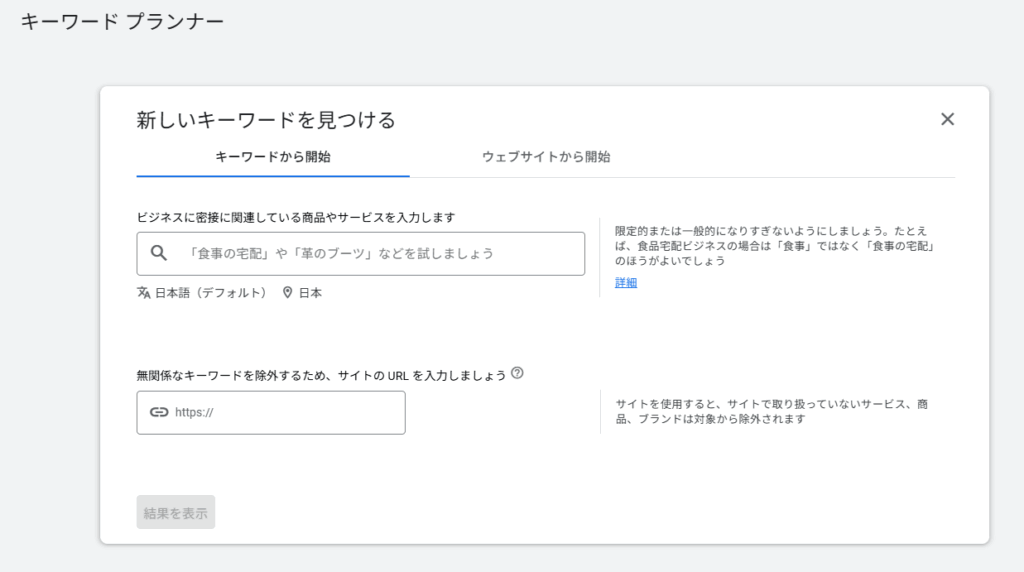Click the chain link icon in URL box
The image size is (1024, 572).
[x=158, y=412]
